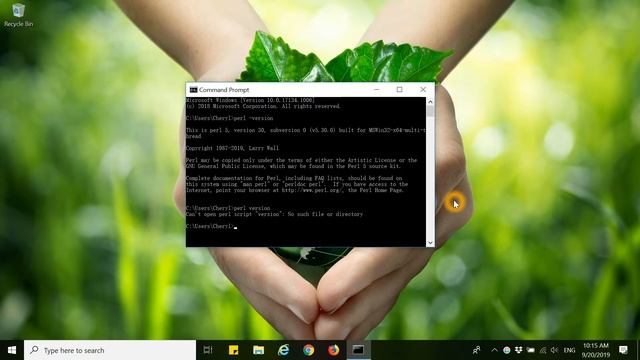The image size is (640, 360).
Task: Click the 'Can't open perl script' error line
Action: pos(274,214)
